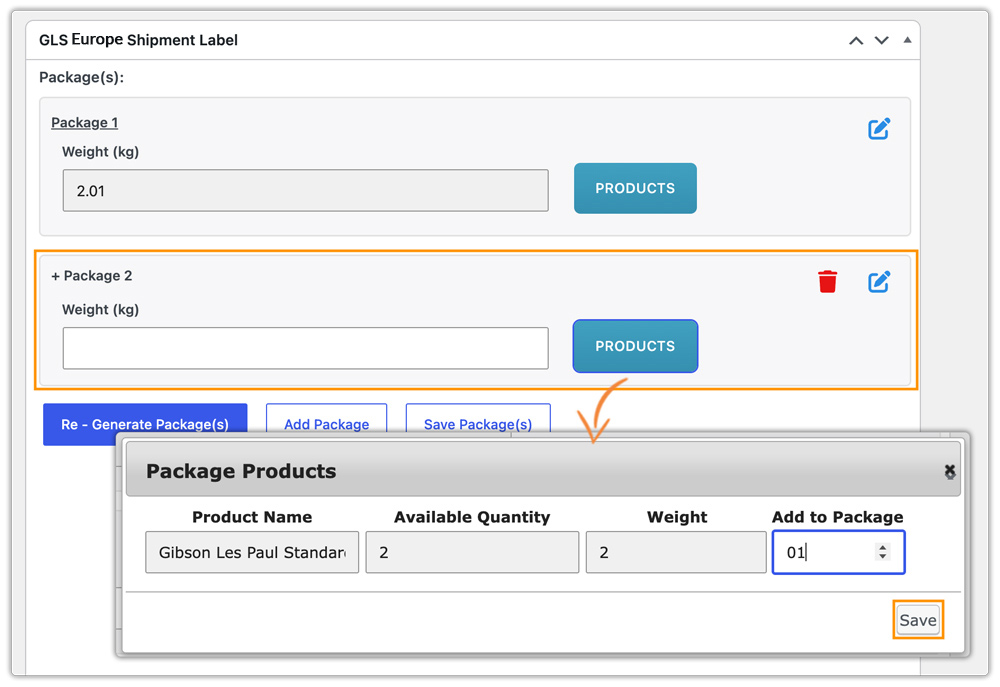The image size is (1000, 687).
Task: Delete Package 2 using the red trash icon
Action: pyautogui.click(x=827, y=282)
